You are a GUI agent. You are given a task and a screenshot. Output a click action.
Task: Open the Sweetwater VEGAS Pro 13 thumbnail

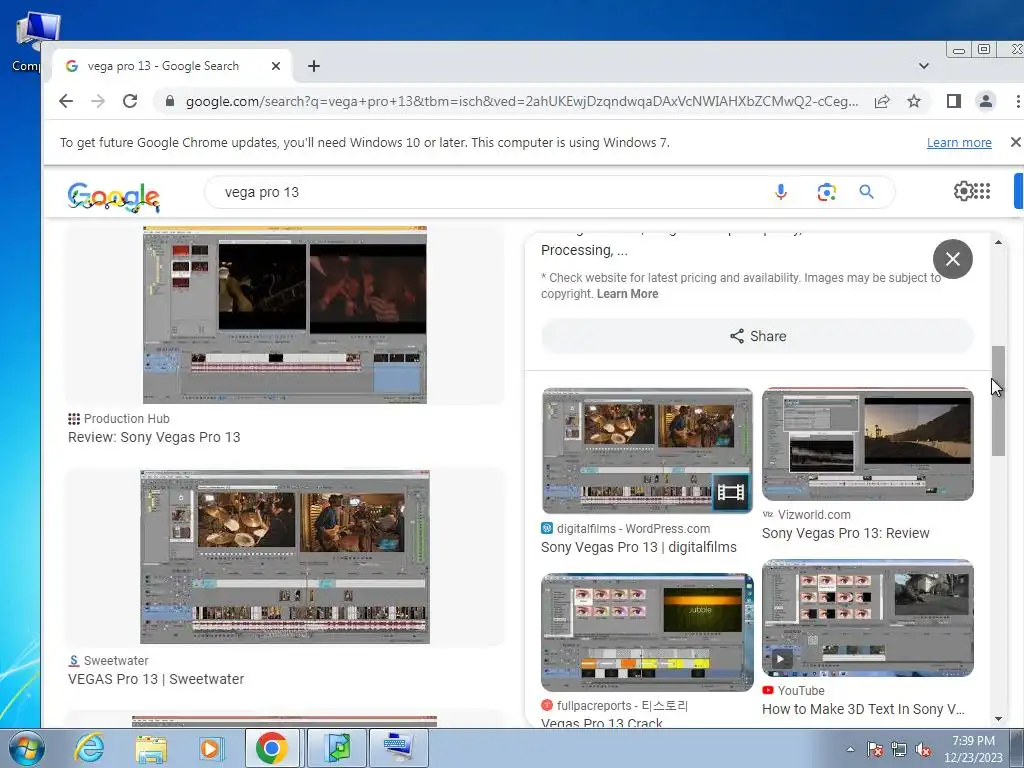click(x=285, y=557)
